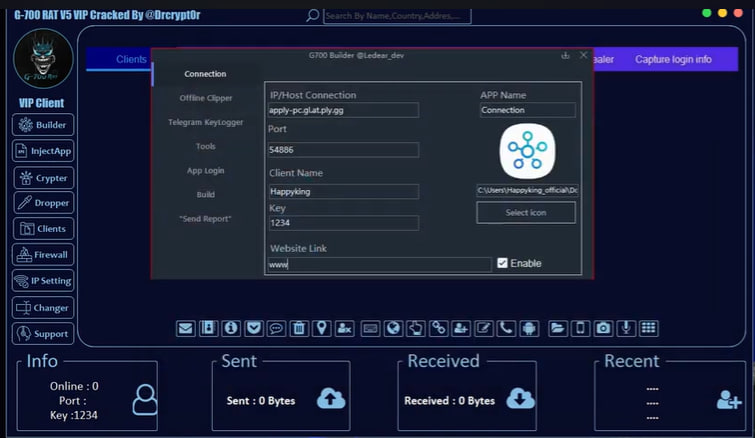Click the IP Setting sidebar button
The width and height of the screenshot is (755, 438).
43,281
